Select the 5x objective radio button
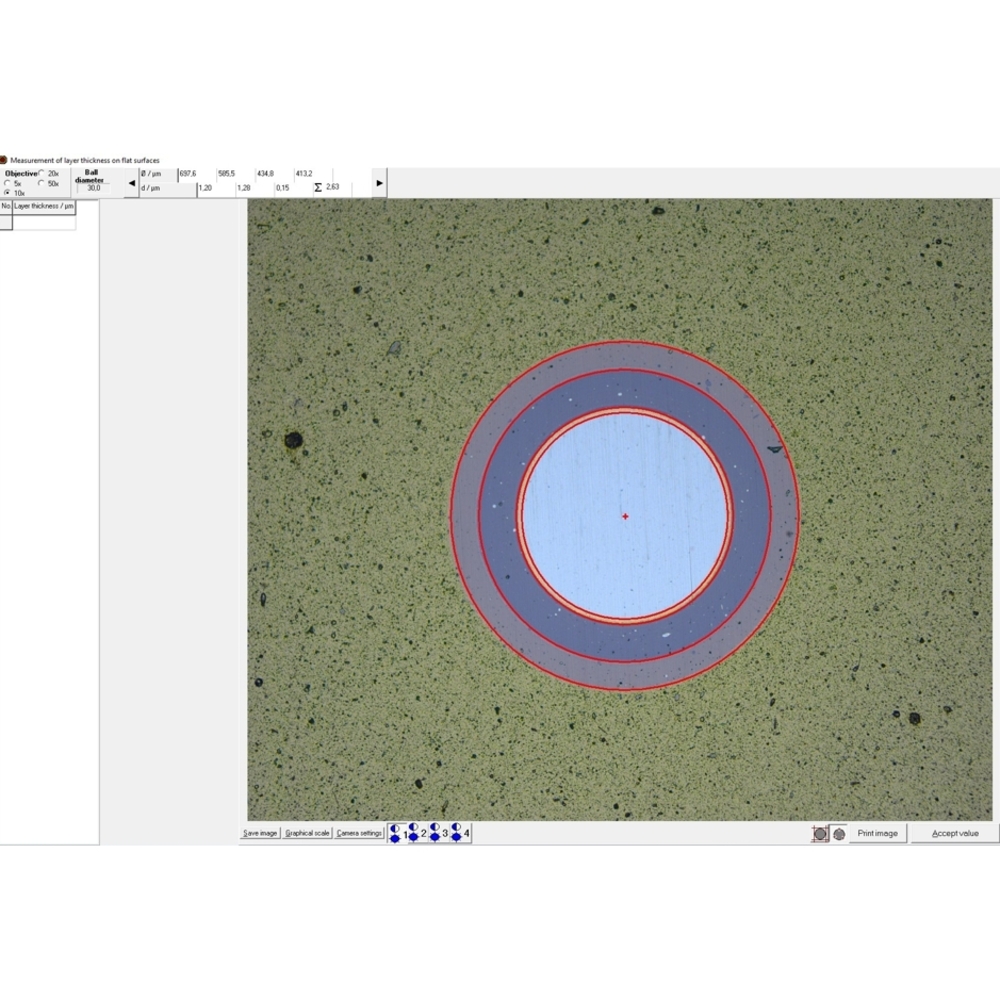1000x1000 pixels. 8,184
